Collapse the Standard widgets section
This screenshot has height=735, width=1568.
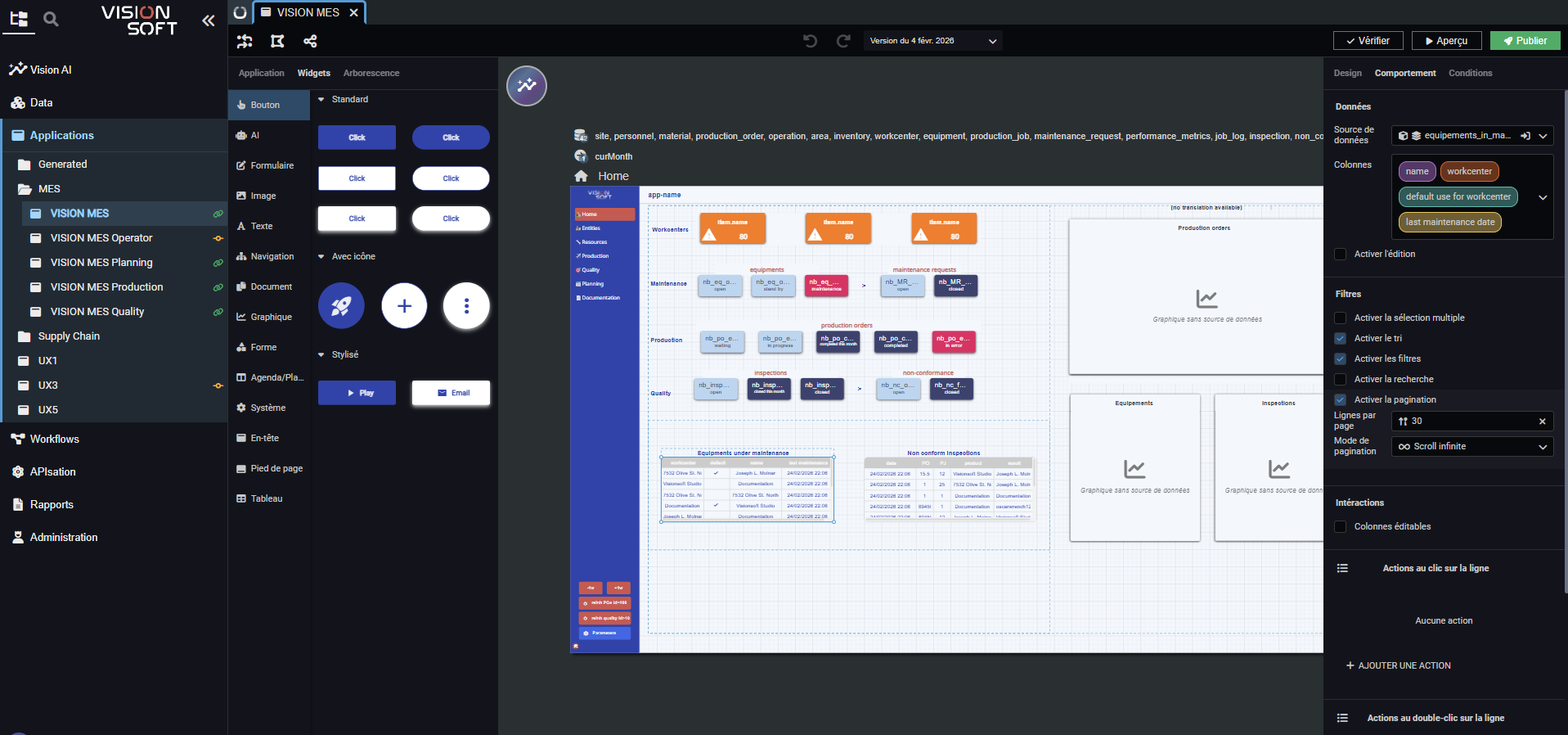(x=321, y=100)
